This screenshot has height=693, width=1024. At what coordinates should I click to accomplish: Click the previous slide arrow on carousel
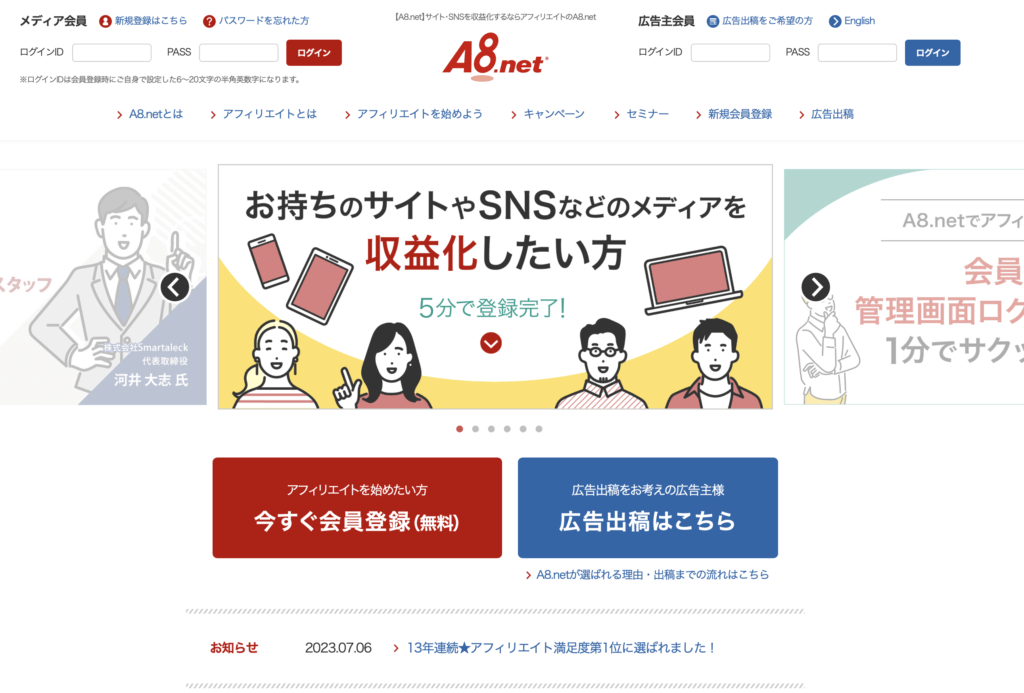point(175,287)
